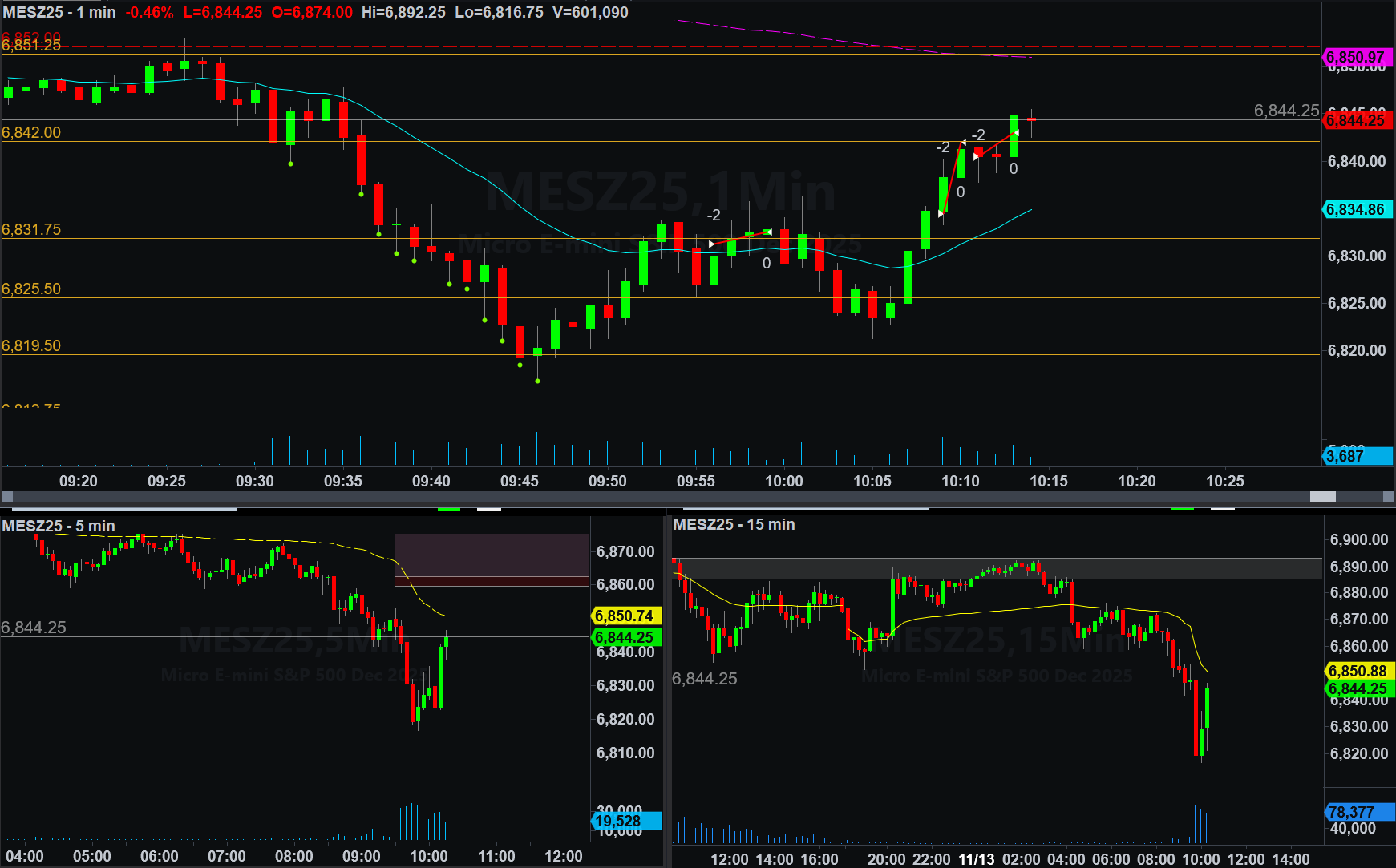1396x868 pixels.
Task: Click the 6,819.50 orange level label
Action: 31,345
